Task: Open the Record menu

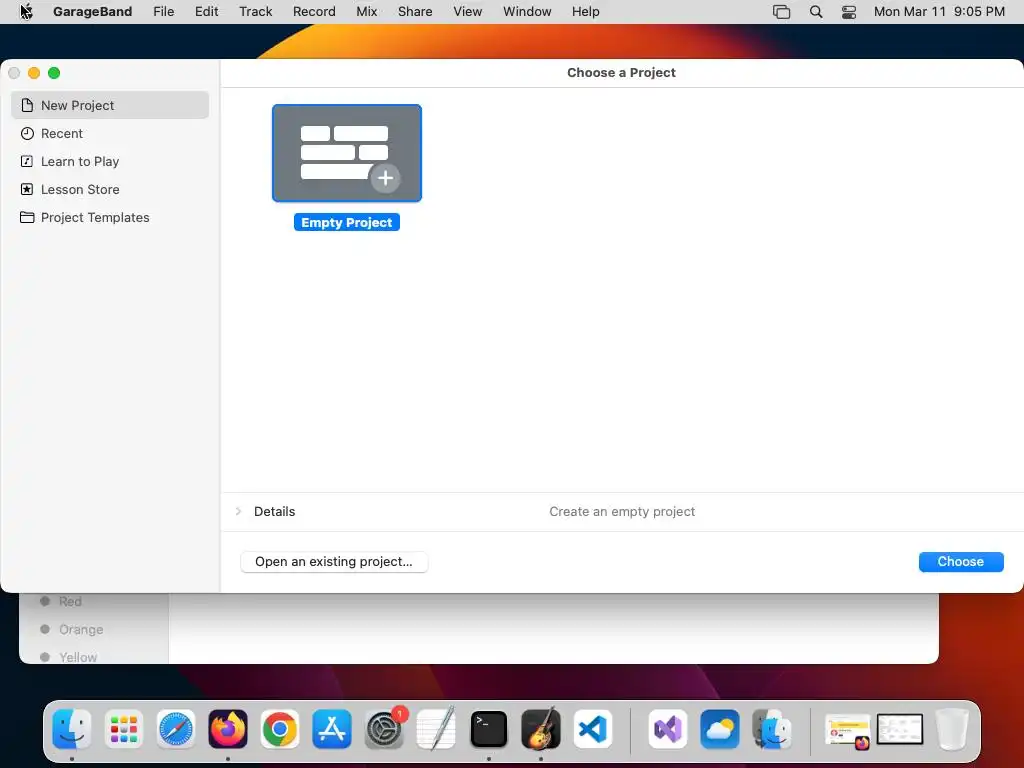Action: 314,11
